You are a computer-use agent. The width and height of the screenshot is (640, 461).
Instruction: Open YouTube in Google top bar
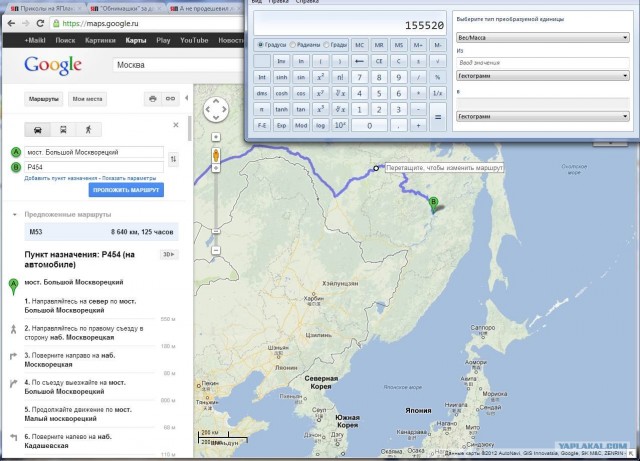[x=194, y=40]
